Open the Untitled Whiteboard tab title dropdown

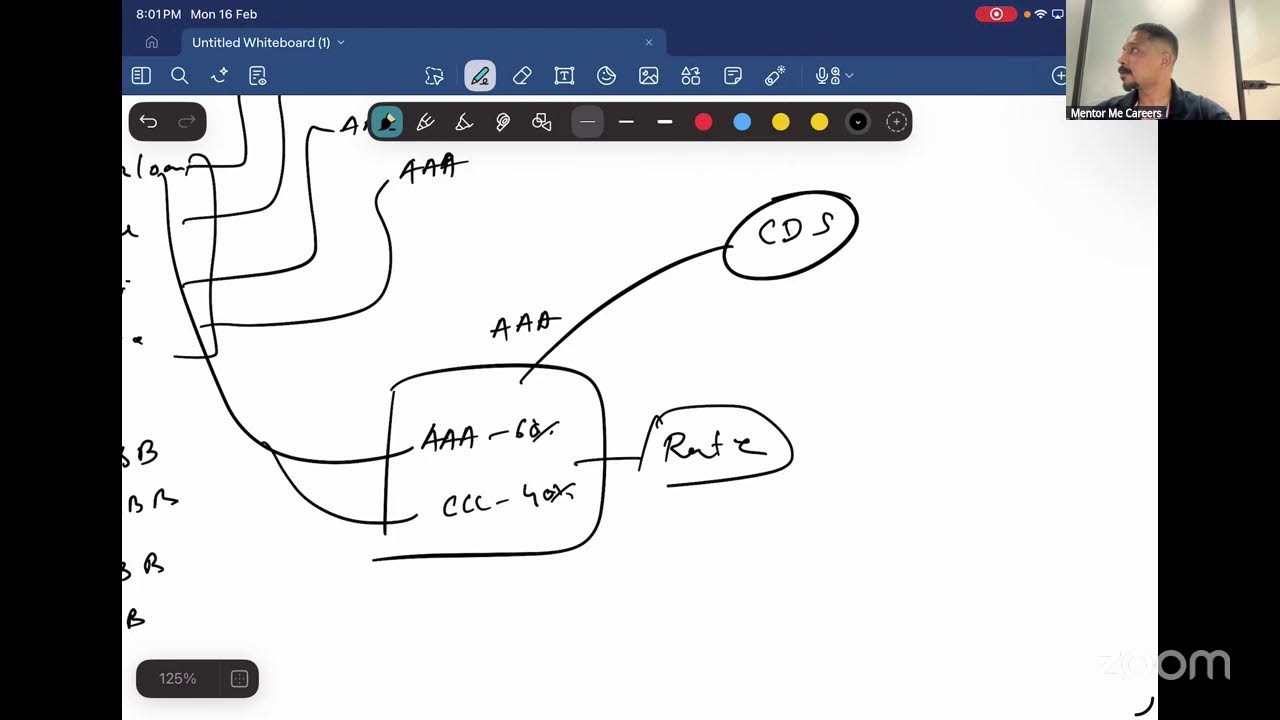341,42
